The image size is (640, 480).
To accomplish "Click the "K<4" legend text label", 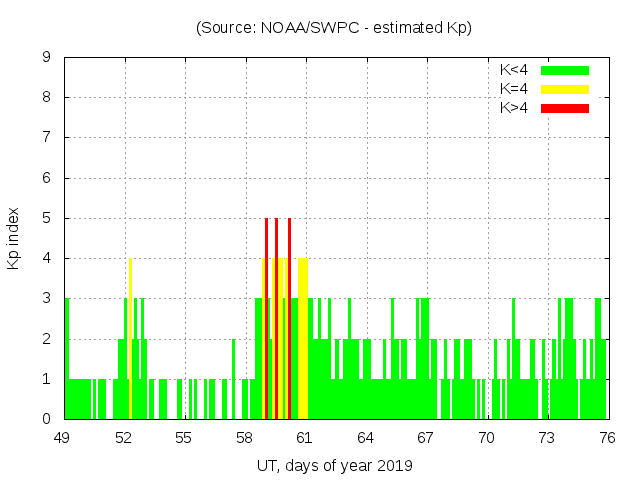I will pyautogui.click(x=513, y=70).
